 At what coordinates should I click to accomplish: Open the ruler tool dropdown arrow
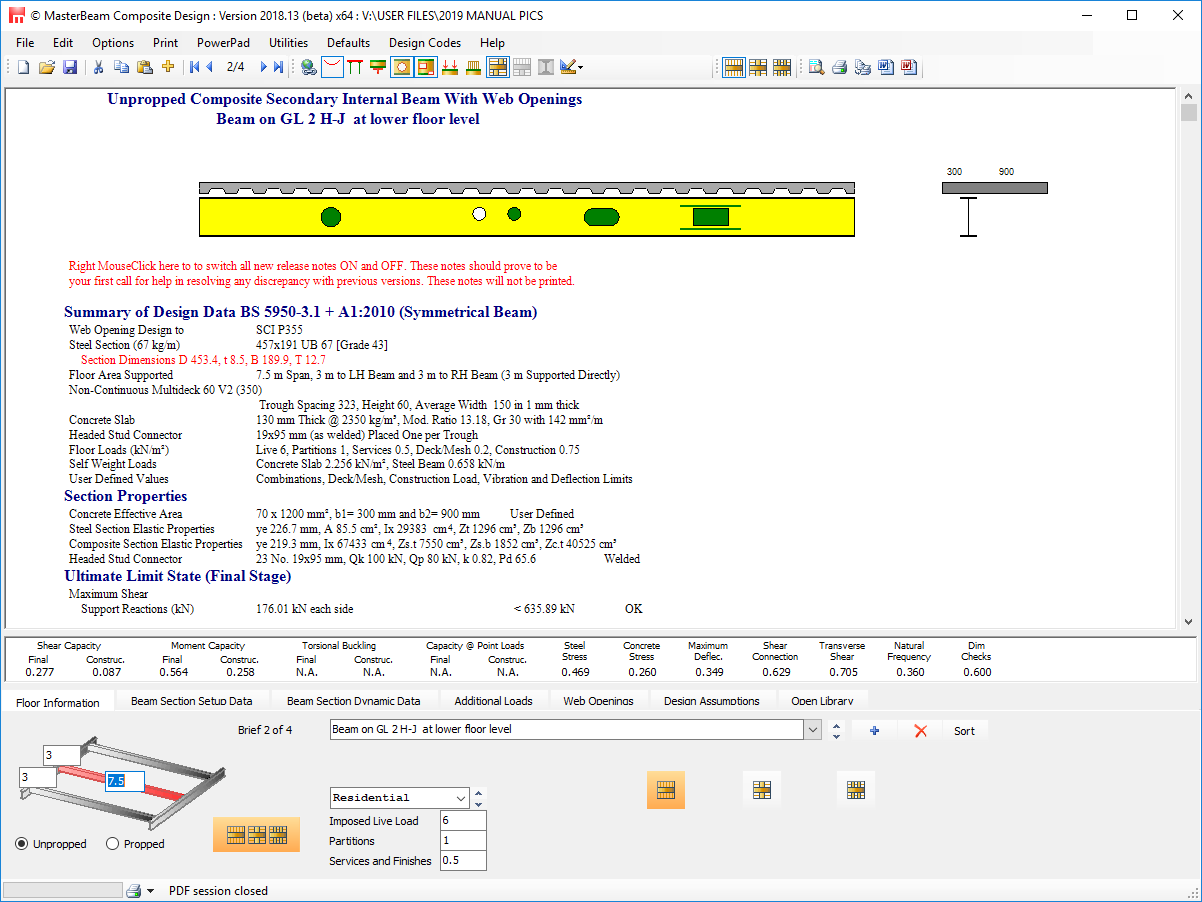tap(580, 68)
